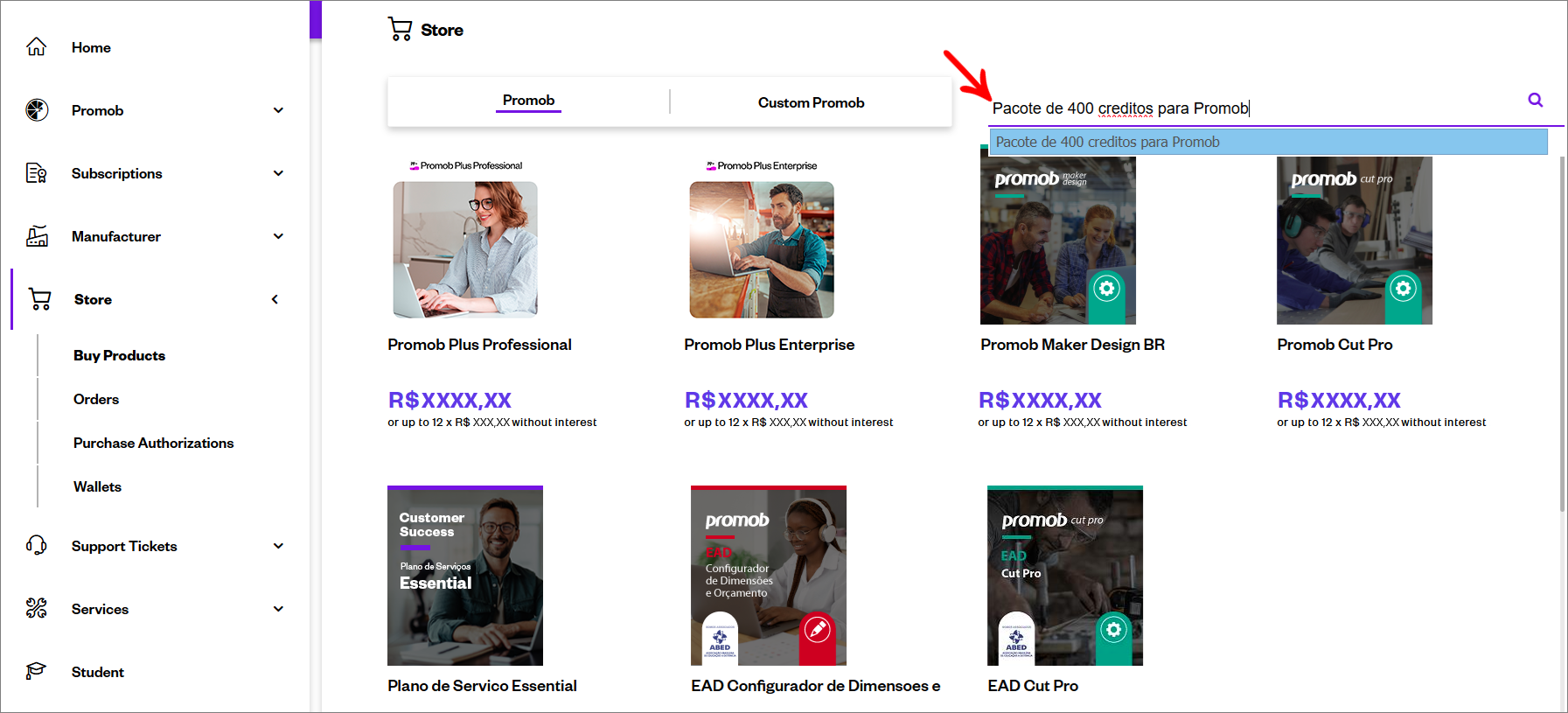Select the 'Pacote de 400 creditos' suggestion
1568x713 pixels.
(x=1268, y=142)
